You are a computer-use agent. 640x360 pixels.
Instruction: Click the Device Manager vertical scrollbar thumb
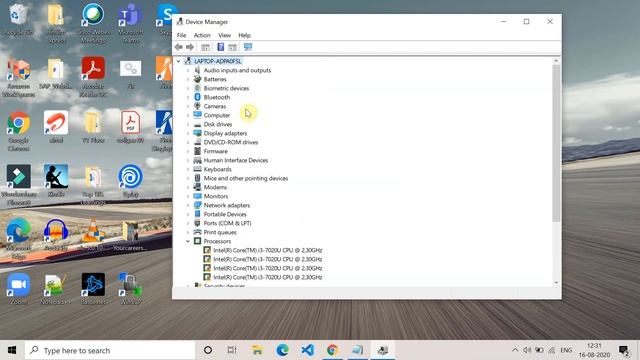[556, 143]
